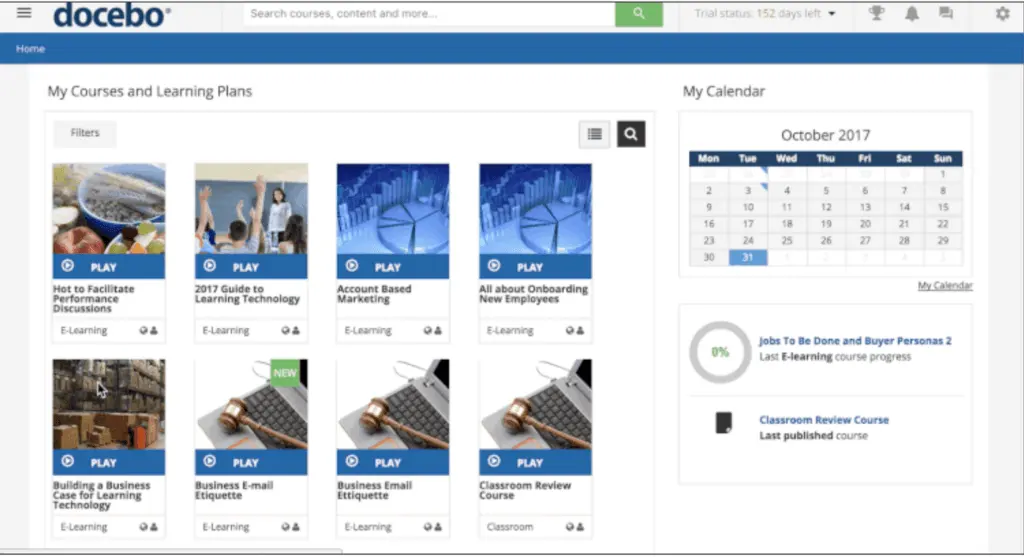This screenshot has height=557, width=1024.
Task: Click the document icon beside Classroom Review Course
Action: click(723, 423)
